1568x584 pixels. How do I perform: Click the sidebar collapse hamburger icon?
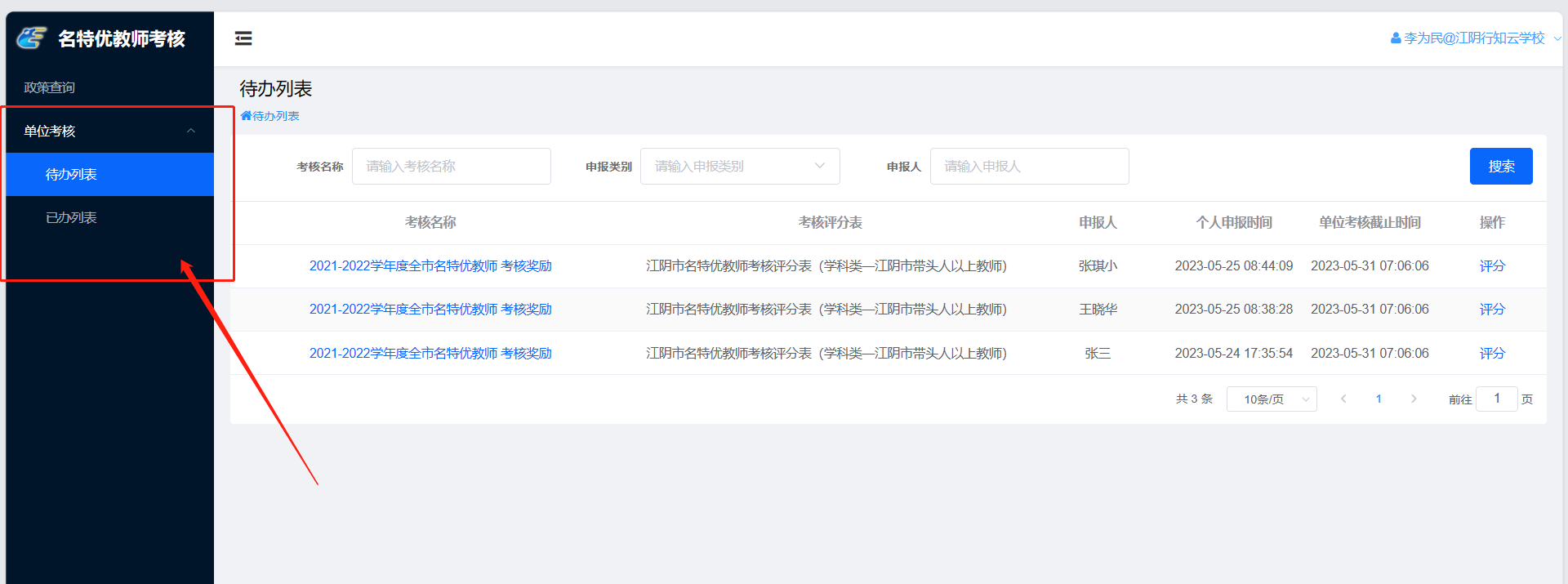243,38
